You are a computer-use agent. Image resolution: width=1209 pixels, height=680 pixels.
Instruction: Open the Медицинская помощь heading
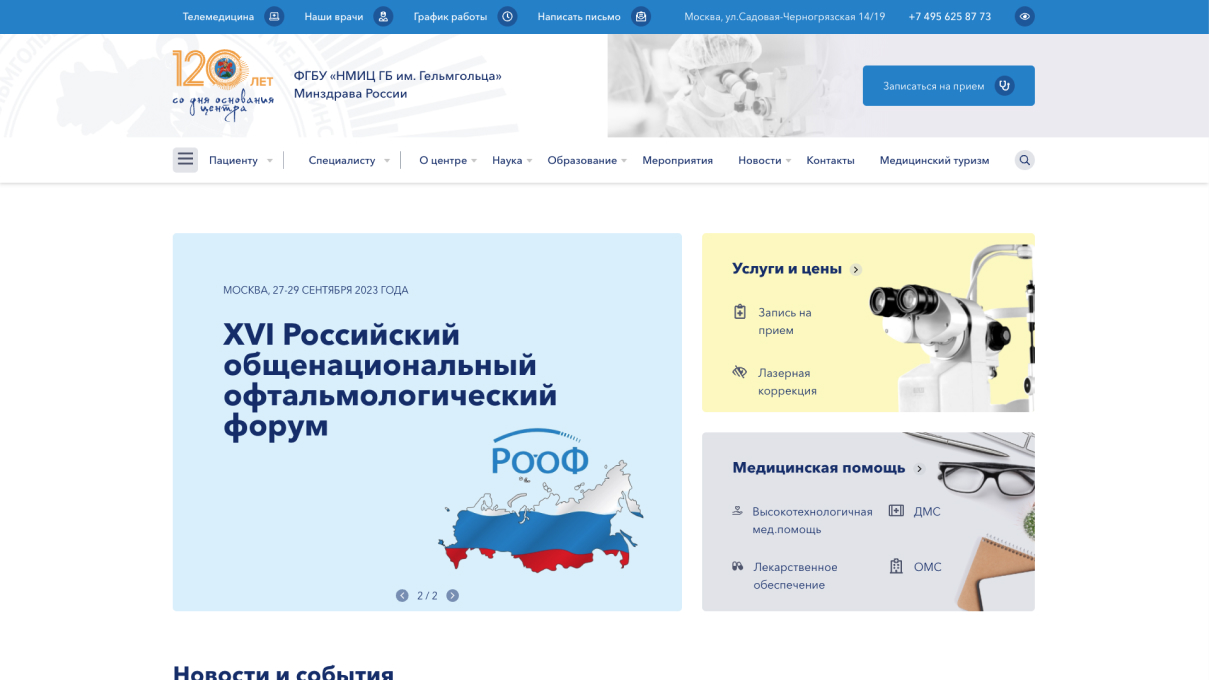tap(819, 468)
